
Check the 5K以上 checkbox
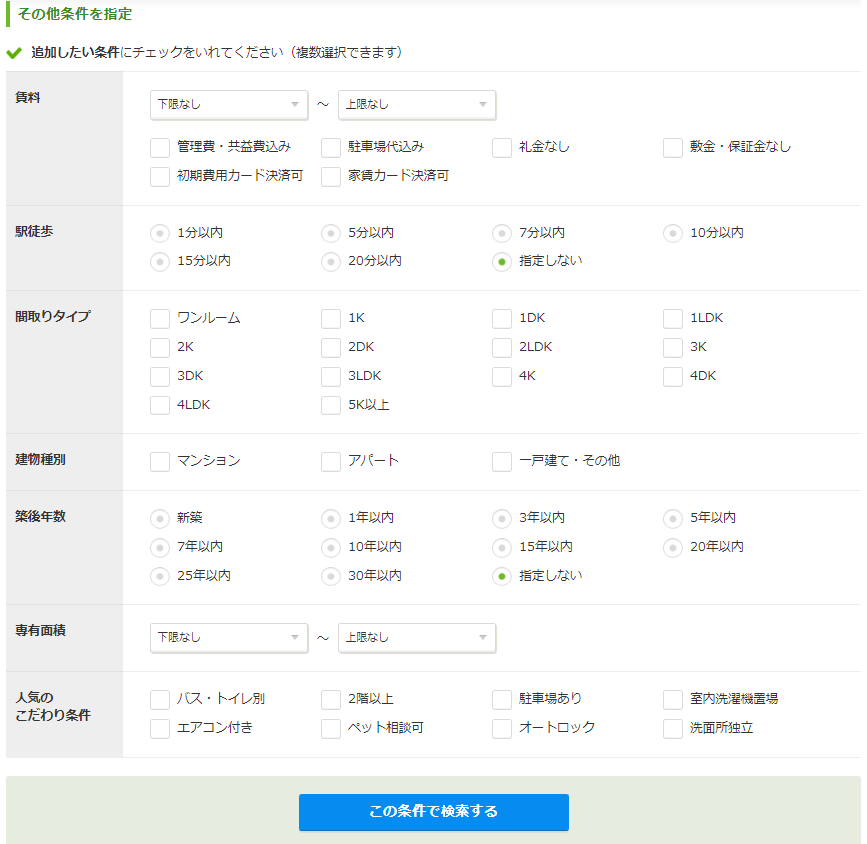click(331, 405)
